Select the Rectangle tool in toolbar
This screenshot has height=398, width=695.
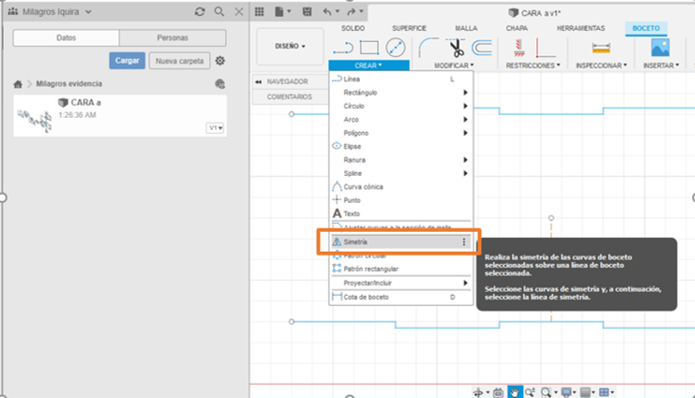(x=369, y=47)
